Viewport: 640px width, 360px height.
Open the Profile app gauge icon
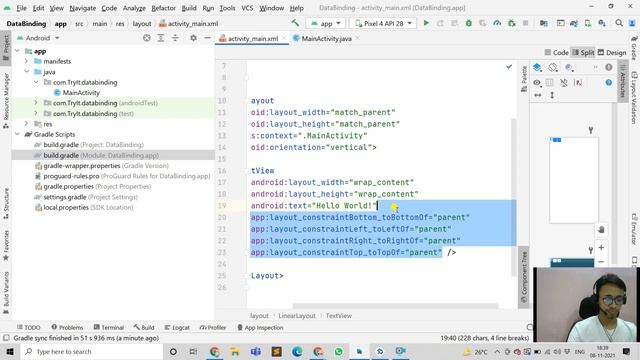[x=497, y=23]
